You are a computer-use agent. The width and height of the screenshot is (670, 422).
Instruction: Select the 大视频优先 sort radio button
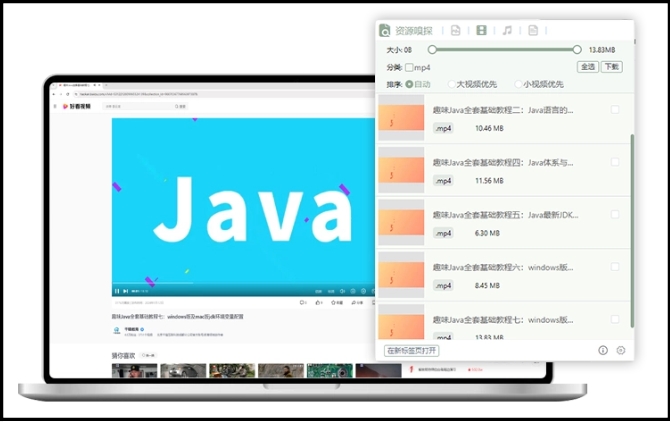coord(451,84)
